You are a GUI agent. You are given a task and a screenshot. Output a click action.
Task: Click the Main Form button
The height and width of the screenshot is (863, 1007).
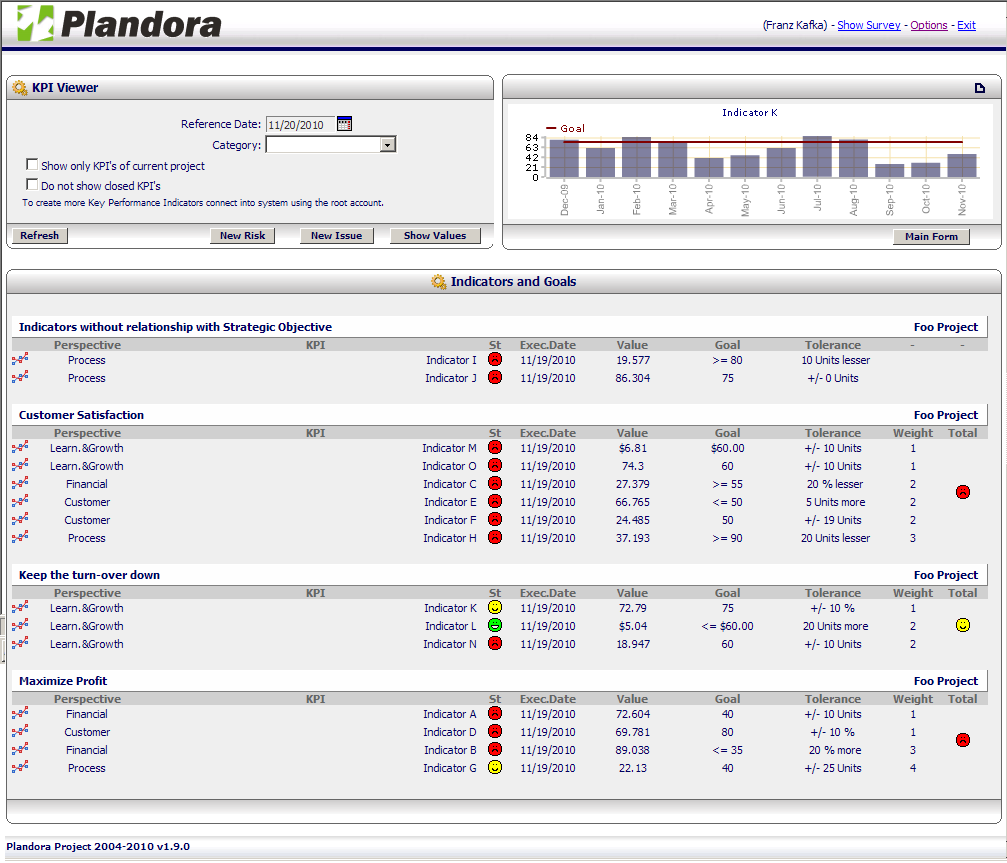931,237
